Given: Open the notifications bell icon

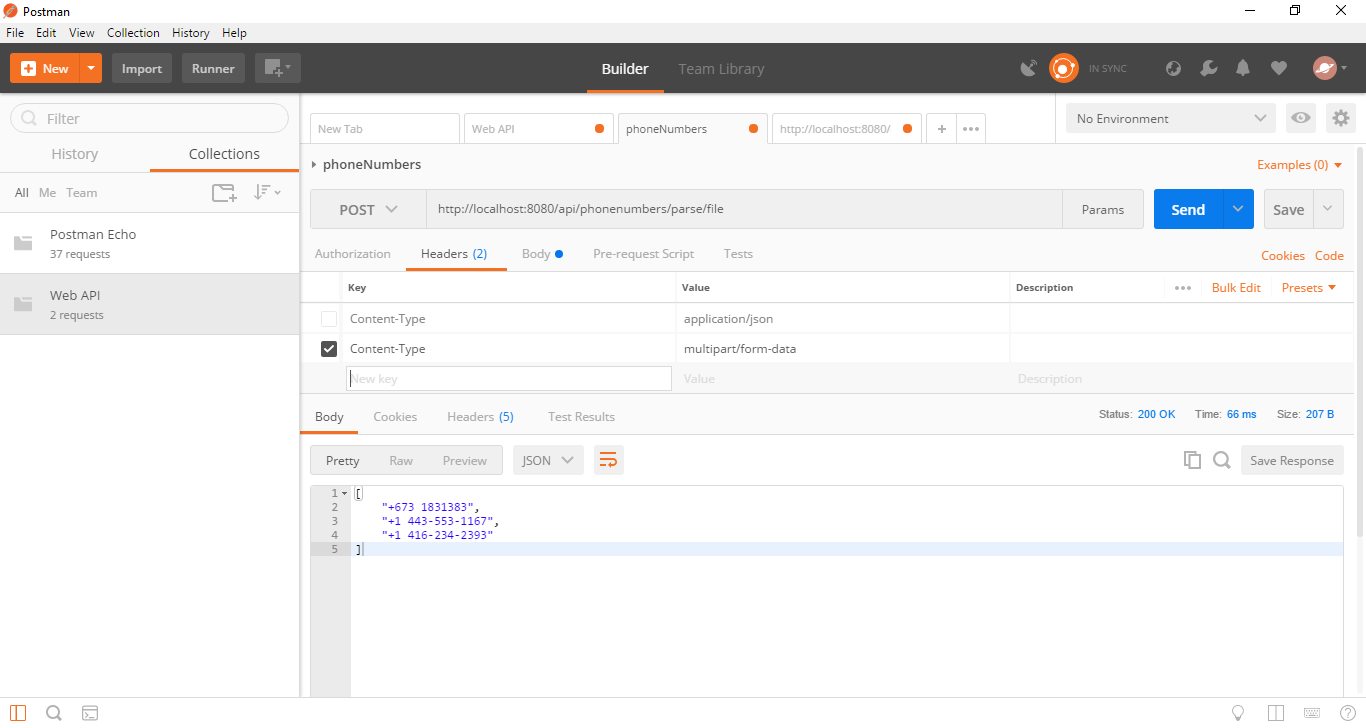Looking at the screenshot, I should (x=1243, y=68).
